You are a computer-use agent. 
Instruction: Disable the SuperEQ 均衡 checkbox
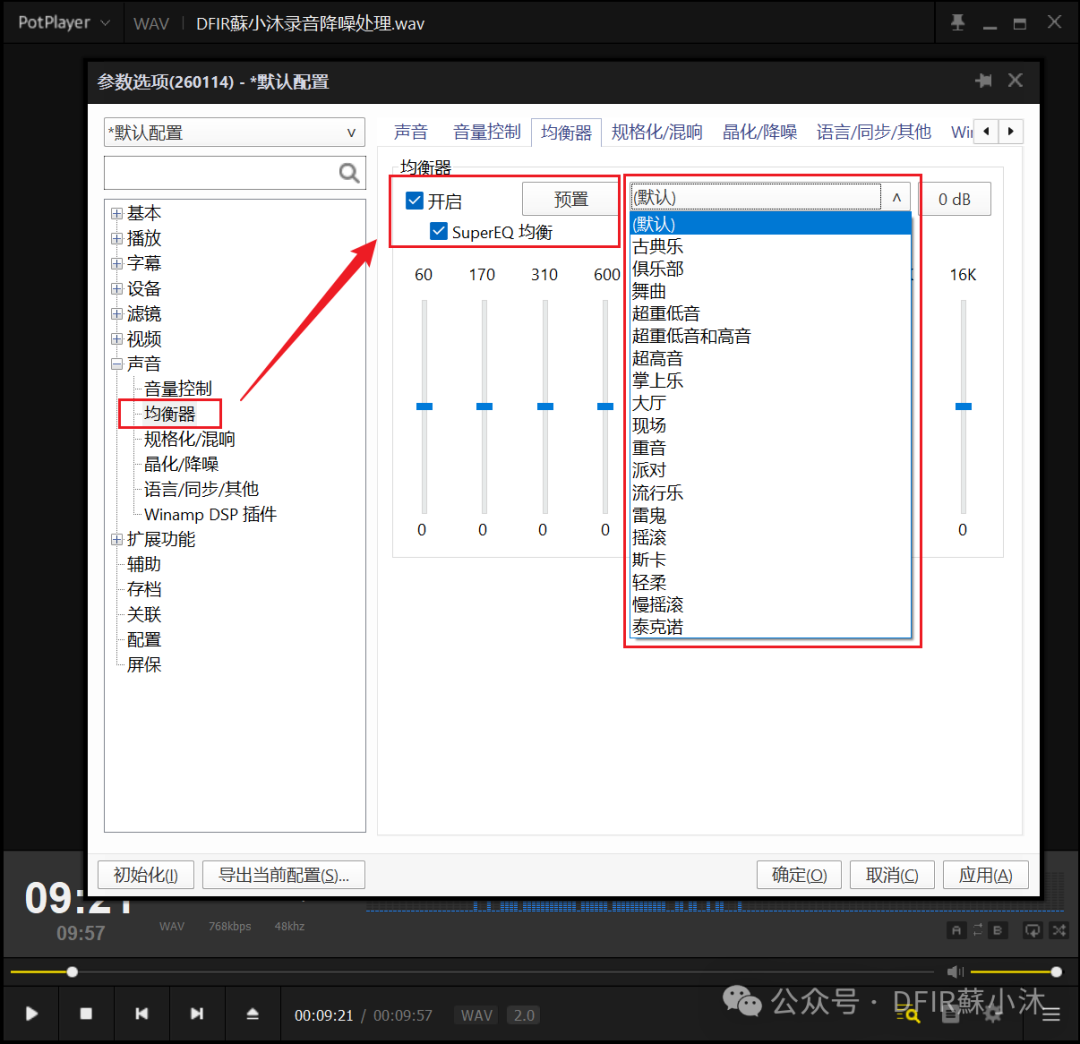pos(438,230)
